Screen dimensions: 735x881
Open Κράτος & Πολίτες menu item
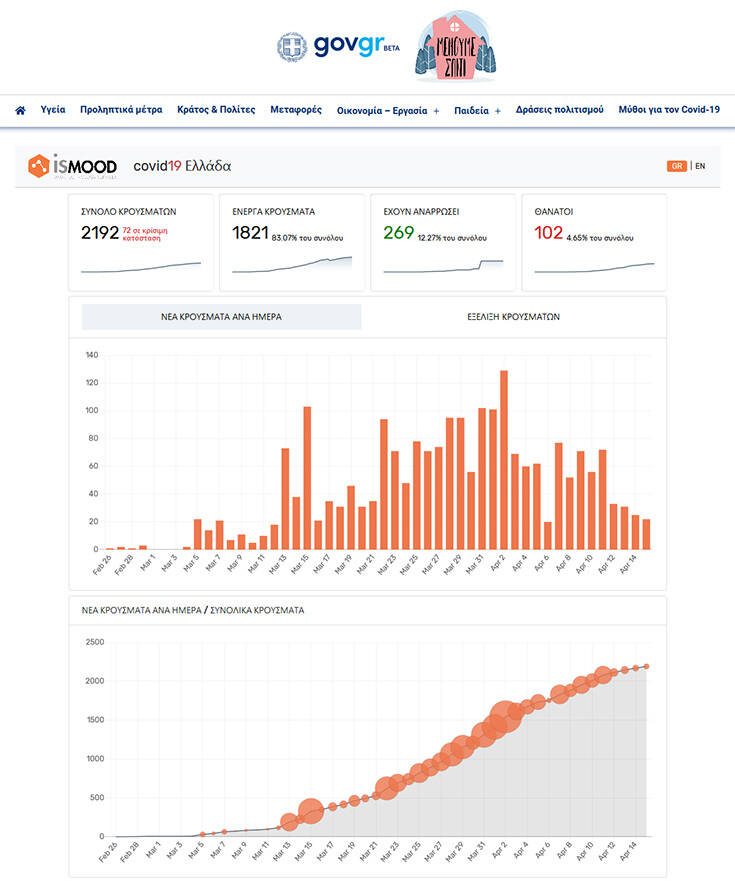click(215, 110)
